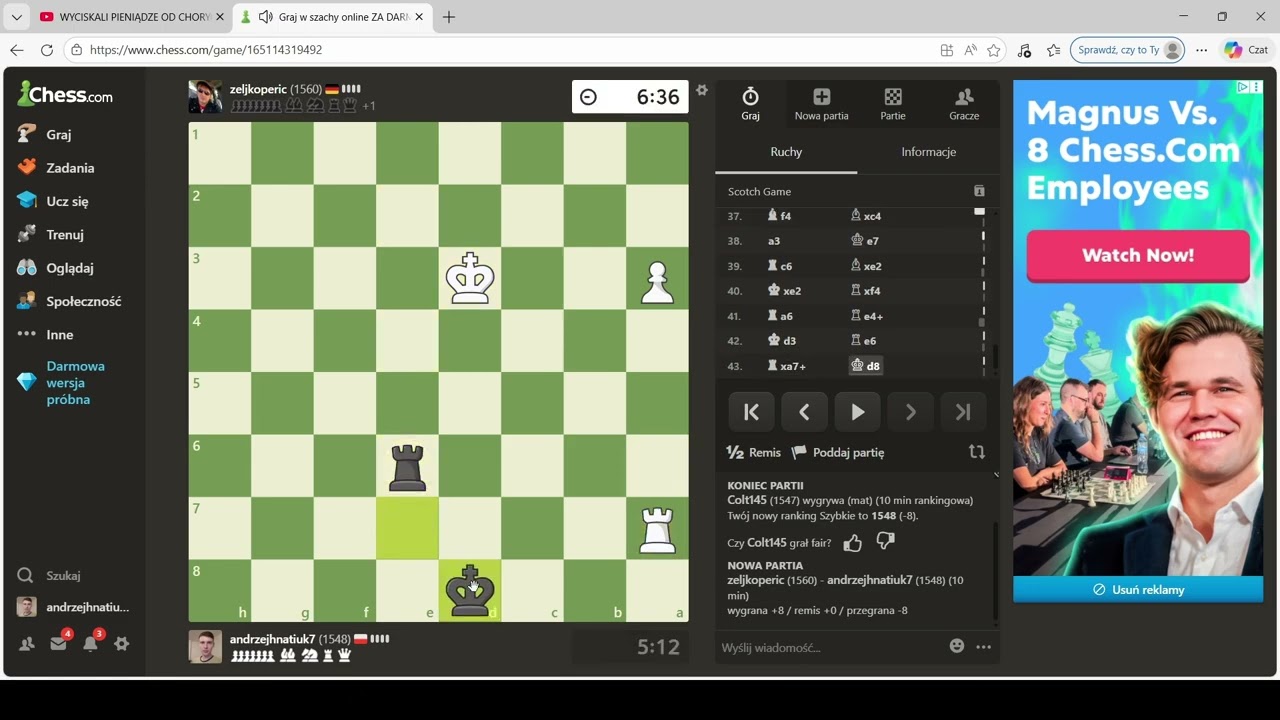The image size is (1280, 720).
Task: Click opening book icon beside Scotch Game
Action: coord(979,191)
